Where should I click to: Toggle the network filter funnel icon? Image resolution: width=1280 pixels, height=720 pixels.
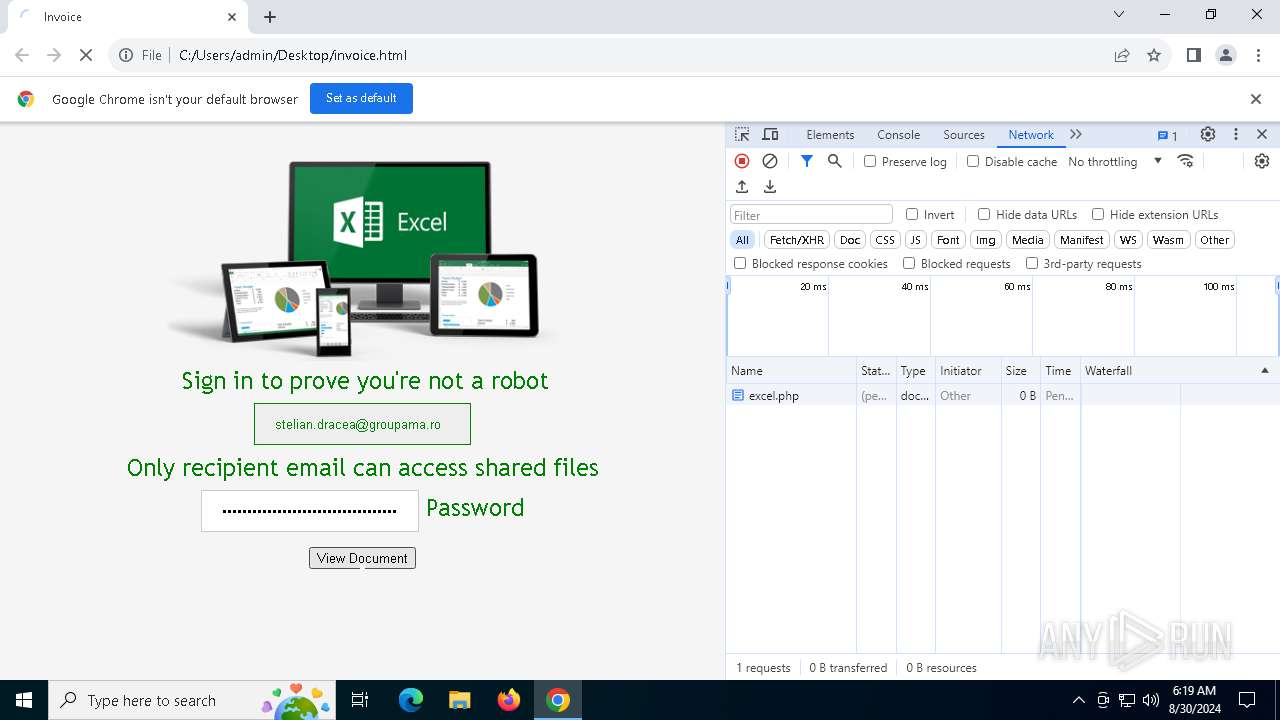pyautogui.click(x=807, y=161)
